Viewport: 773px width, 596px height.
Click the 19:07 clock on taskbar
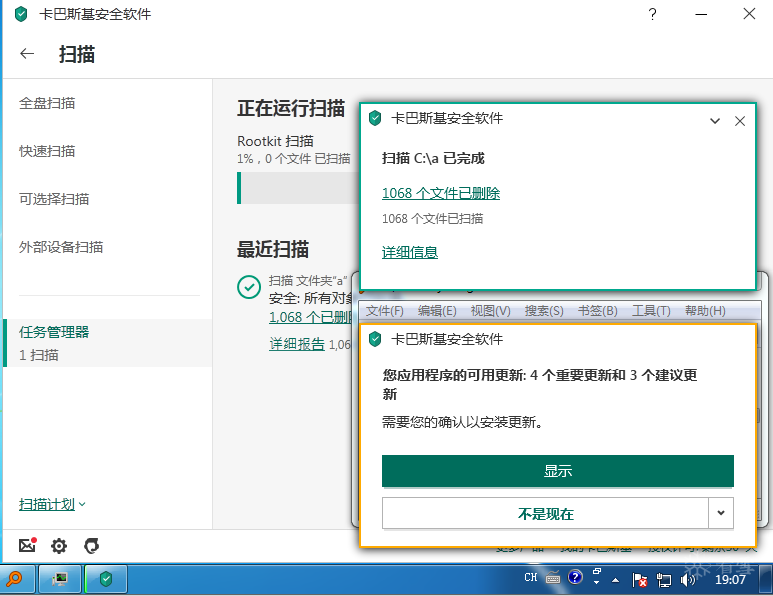pyautogui.click(x=730, y=580)
